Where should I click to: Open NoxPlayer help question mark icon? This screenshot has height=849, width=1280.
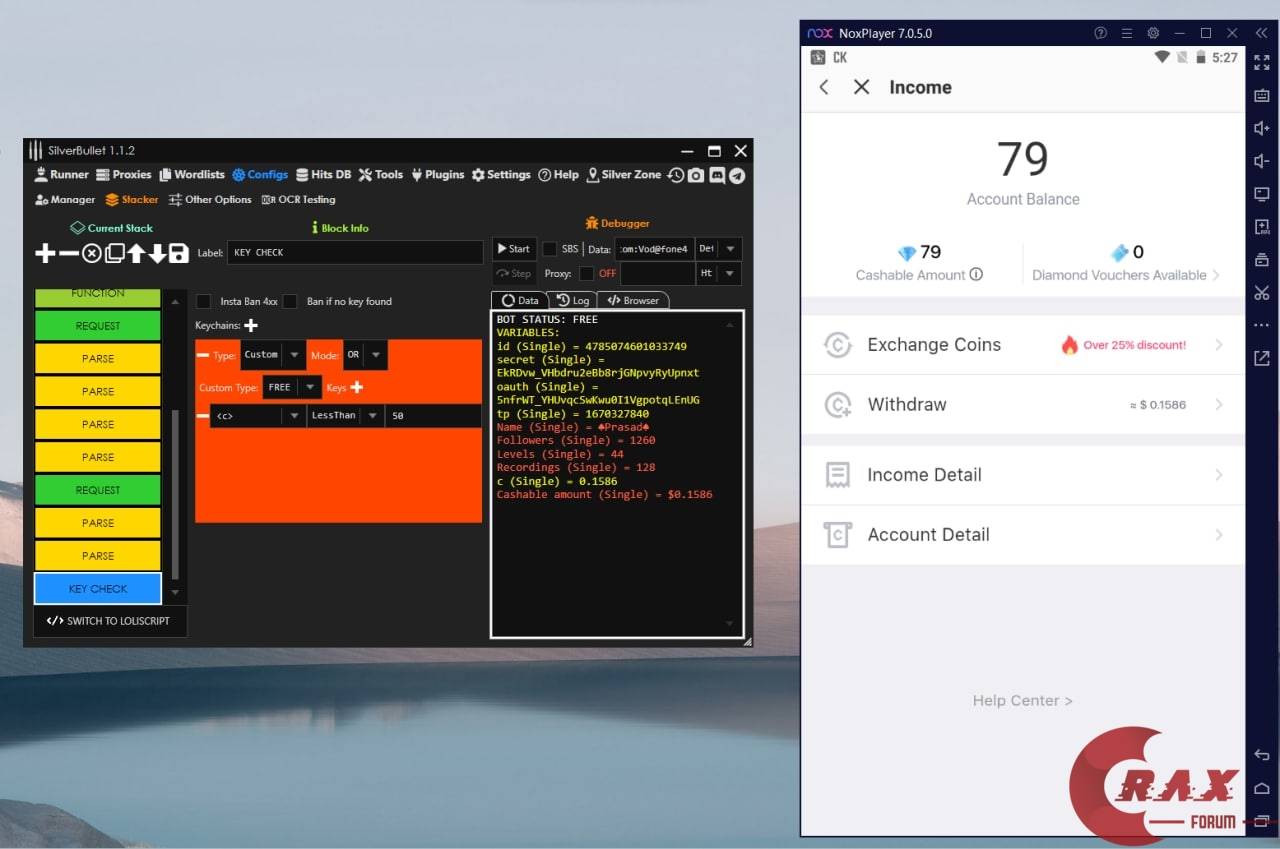click(x=1101, y=33)
